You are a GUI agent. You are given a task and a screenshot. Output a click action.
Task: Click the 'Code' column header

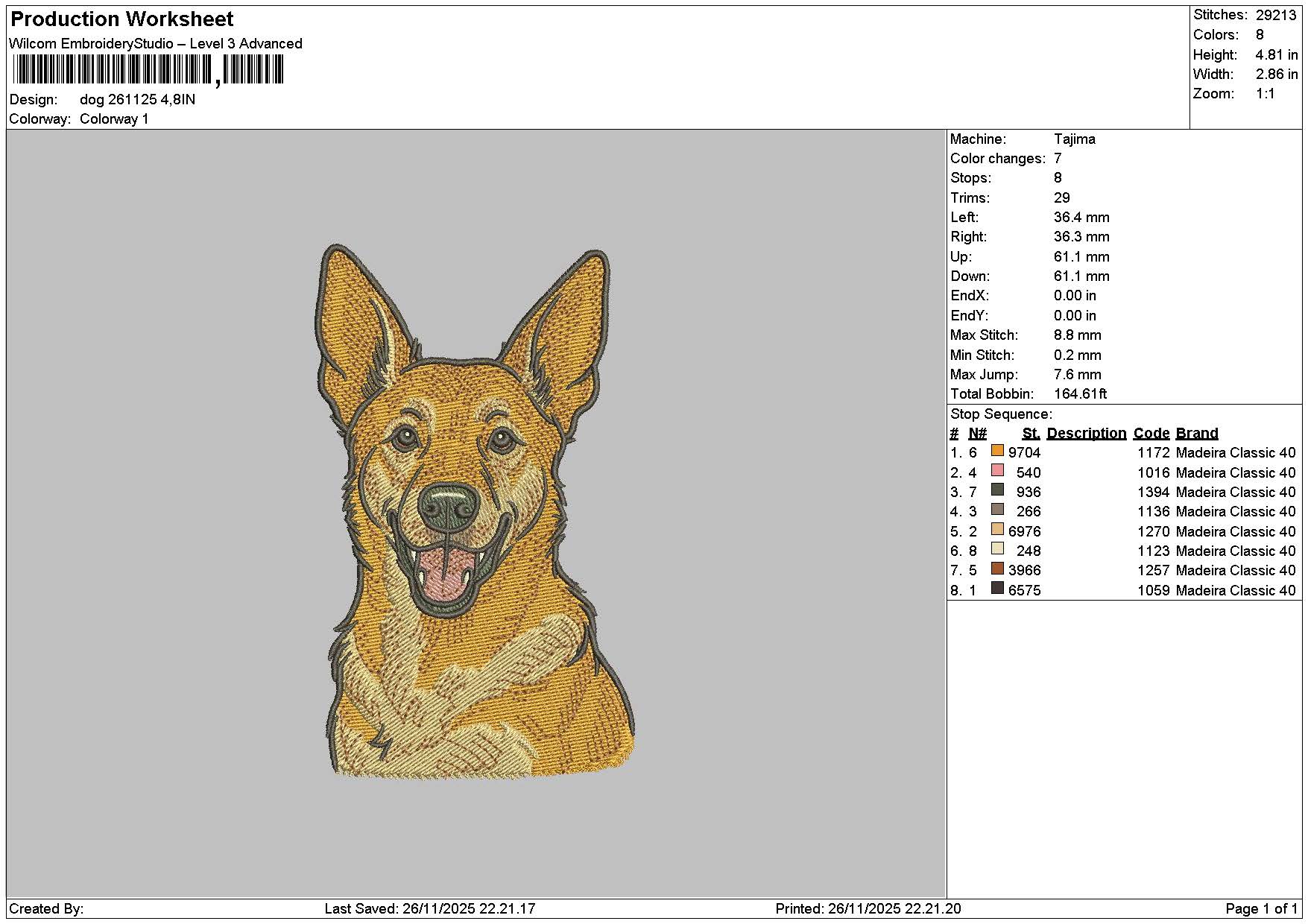[x=1151, y=433]
